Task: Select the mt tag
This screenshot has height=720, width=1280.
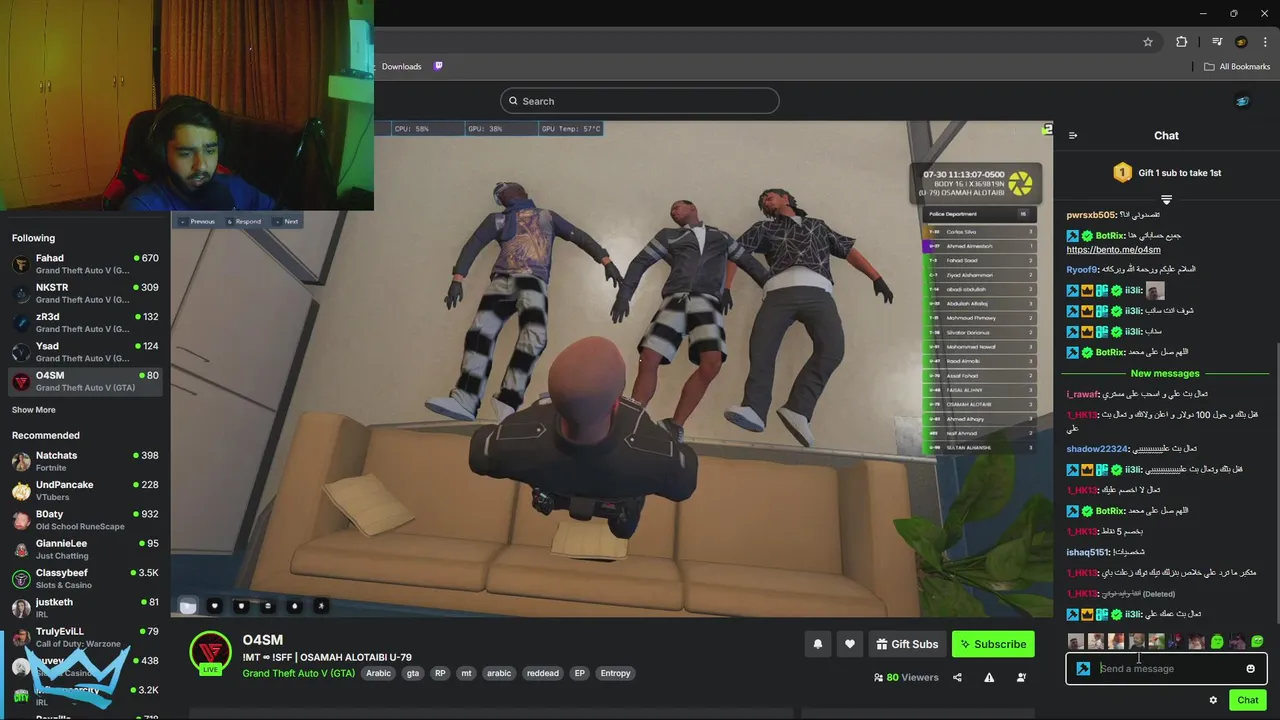Action: [466, 673]
